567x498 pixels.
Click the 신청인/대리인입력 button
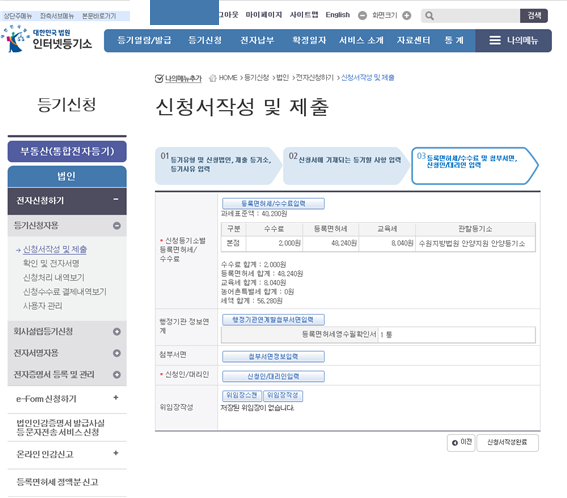273,376
